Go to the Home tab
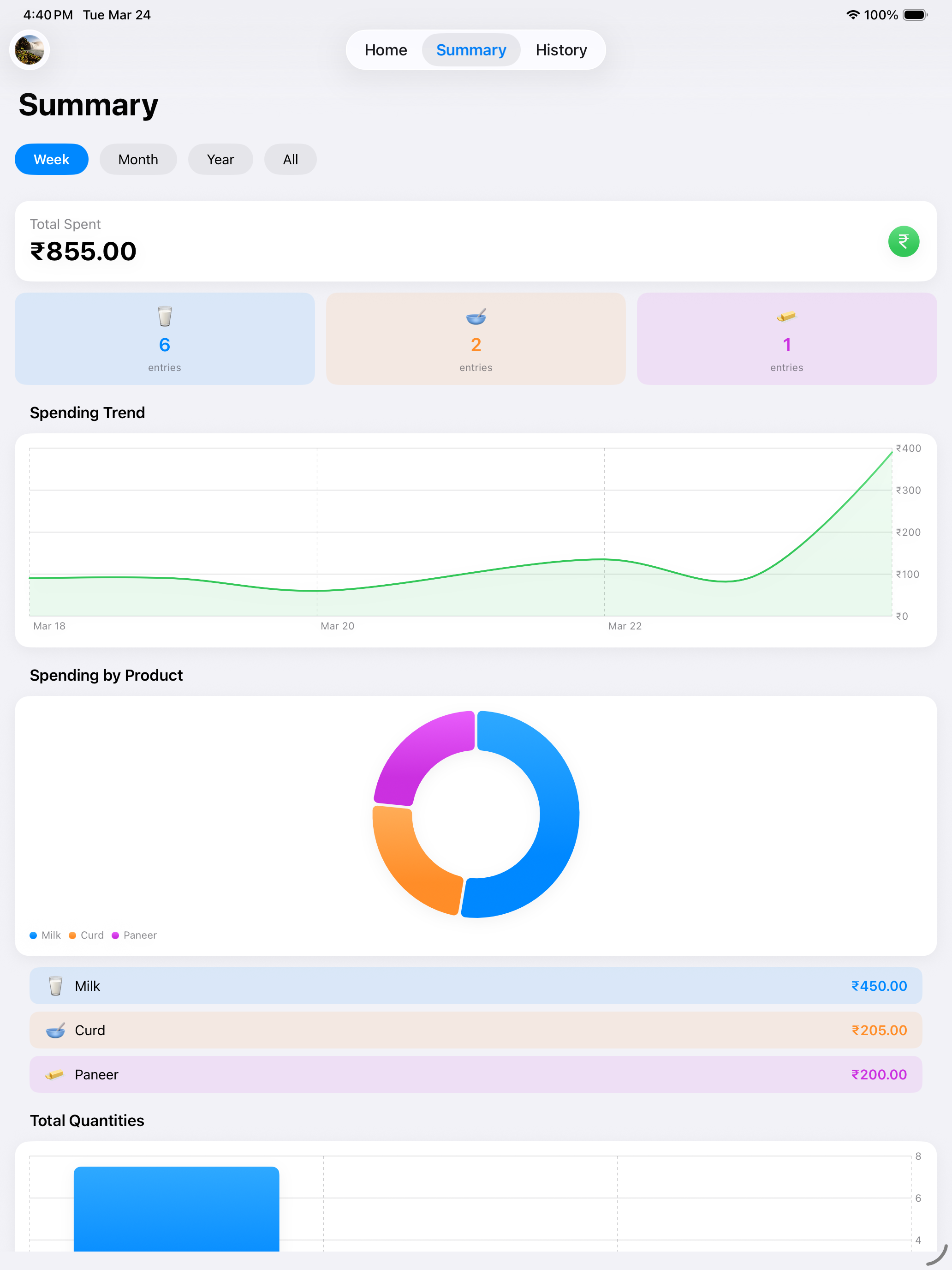Viewport: 952px width, 1270px height. [386, 50]
